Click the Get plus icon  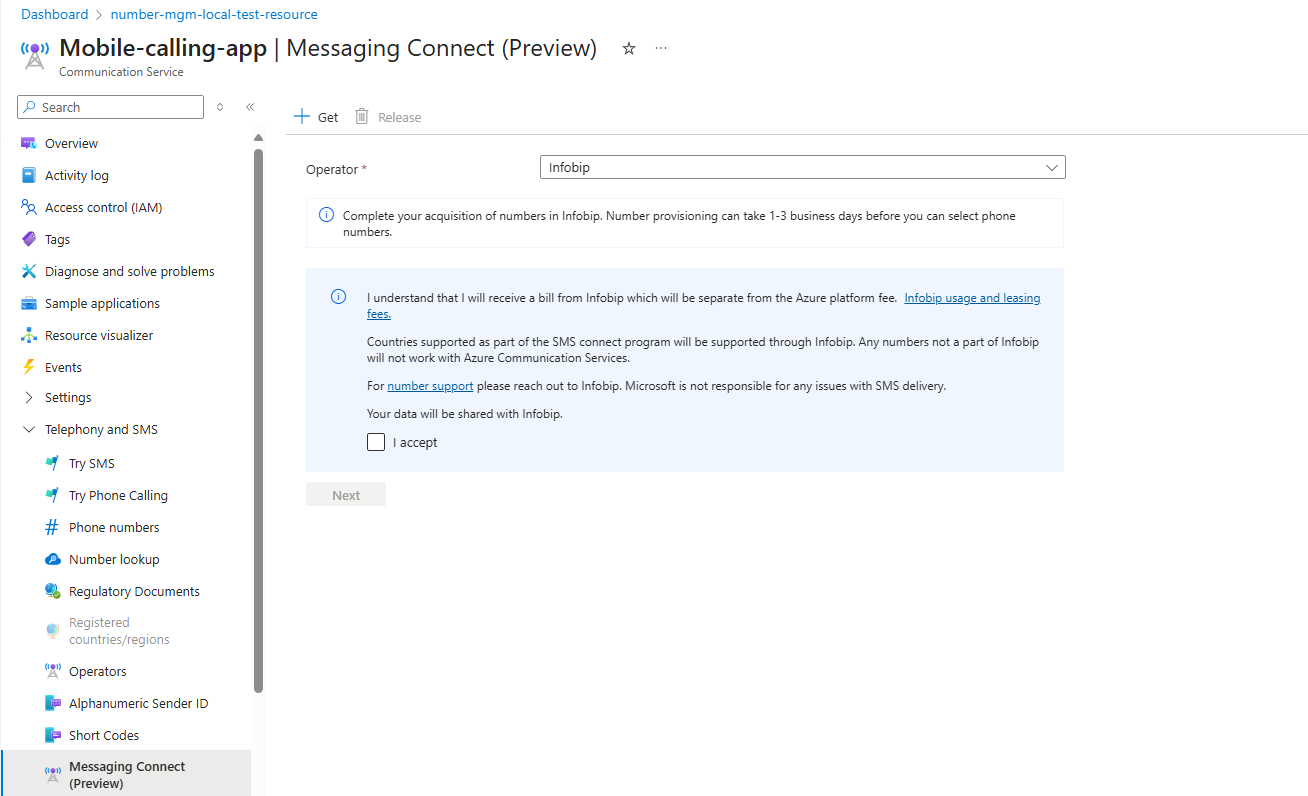click(302, 117)
